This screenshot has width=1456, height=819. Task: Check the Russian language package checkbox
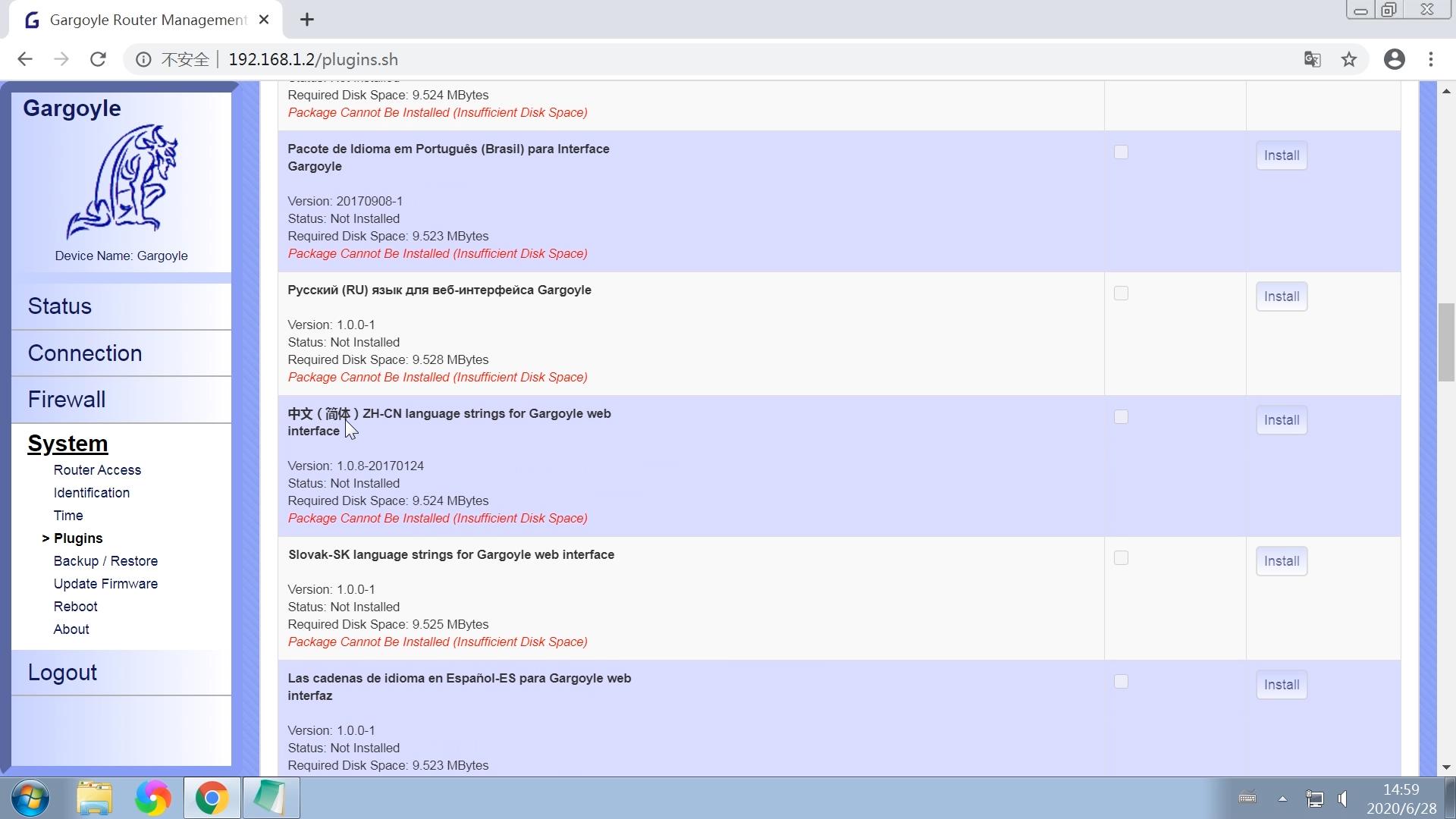pyautogui.click(x=1121, y=293)
